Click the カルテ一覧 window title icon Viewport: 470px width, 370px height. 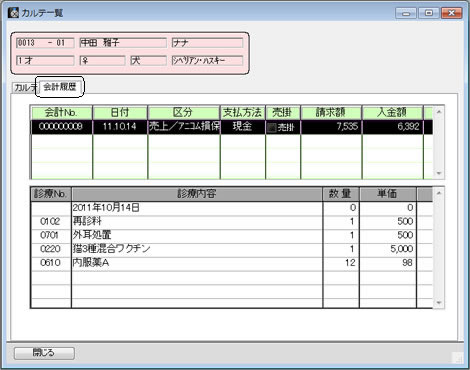13,13
